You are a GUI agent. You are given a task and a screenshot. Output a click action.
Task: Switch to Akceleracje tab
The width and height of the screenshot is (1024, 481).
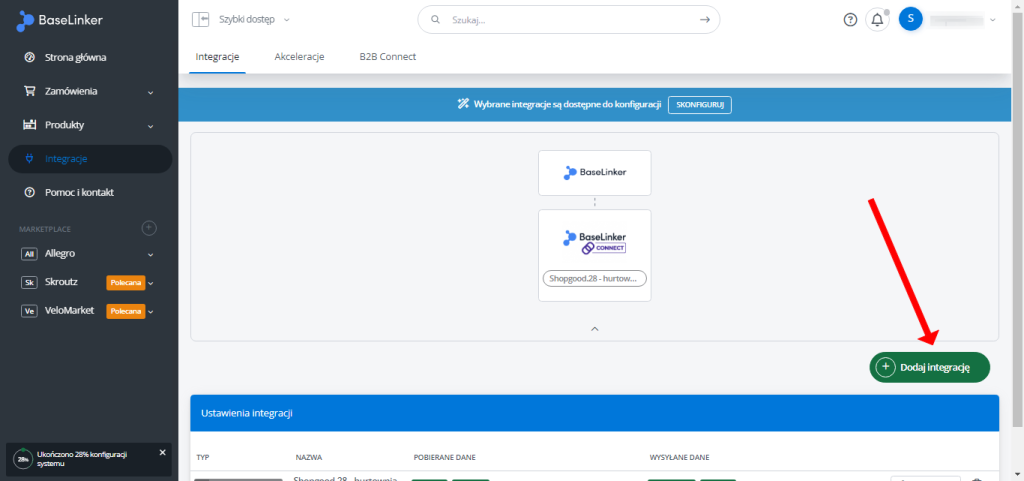point(299,57)
